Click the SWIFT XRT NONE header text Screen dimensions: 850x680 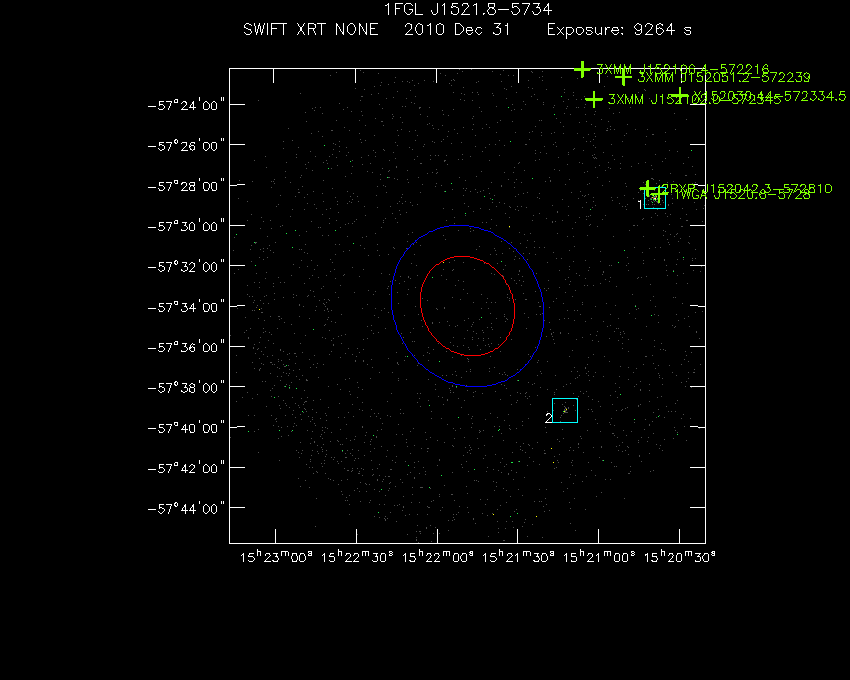[311, 29]
